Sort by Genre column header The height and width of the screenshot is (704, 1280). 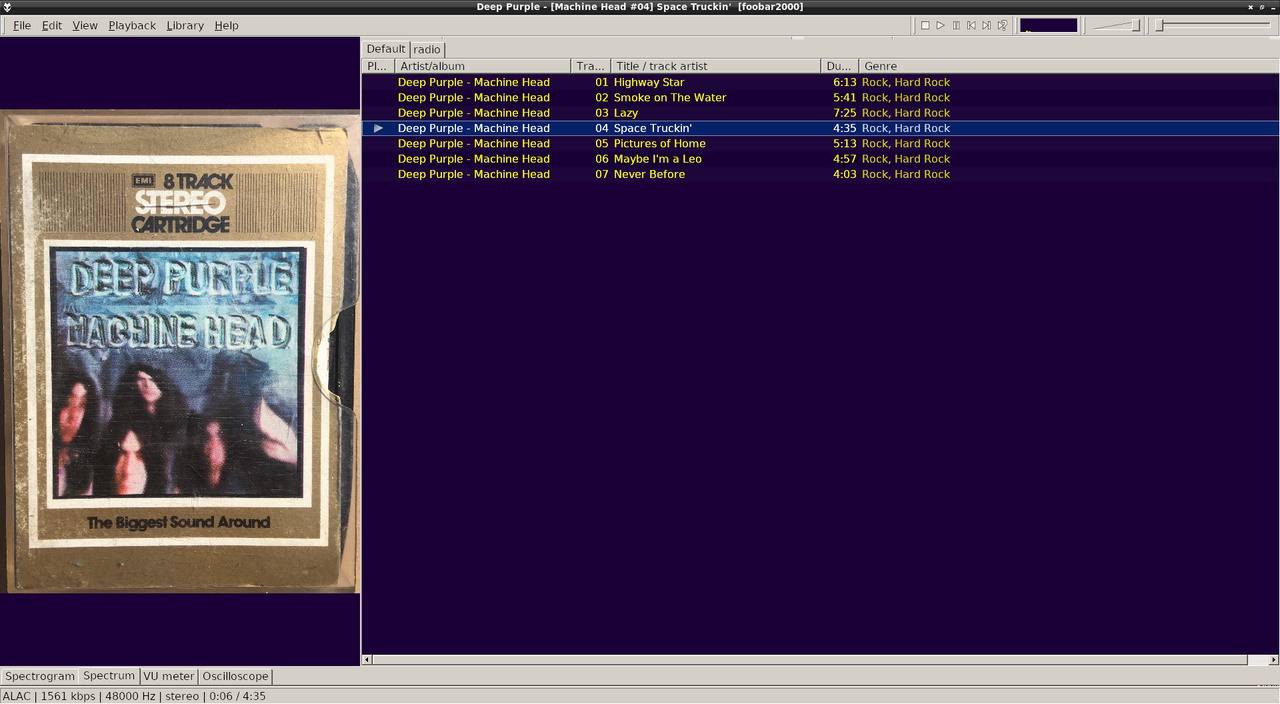1069,66
